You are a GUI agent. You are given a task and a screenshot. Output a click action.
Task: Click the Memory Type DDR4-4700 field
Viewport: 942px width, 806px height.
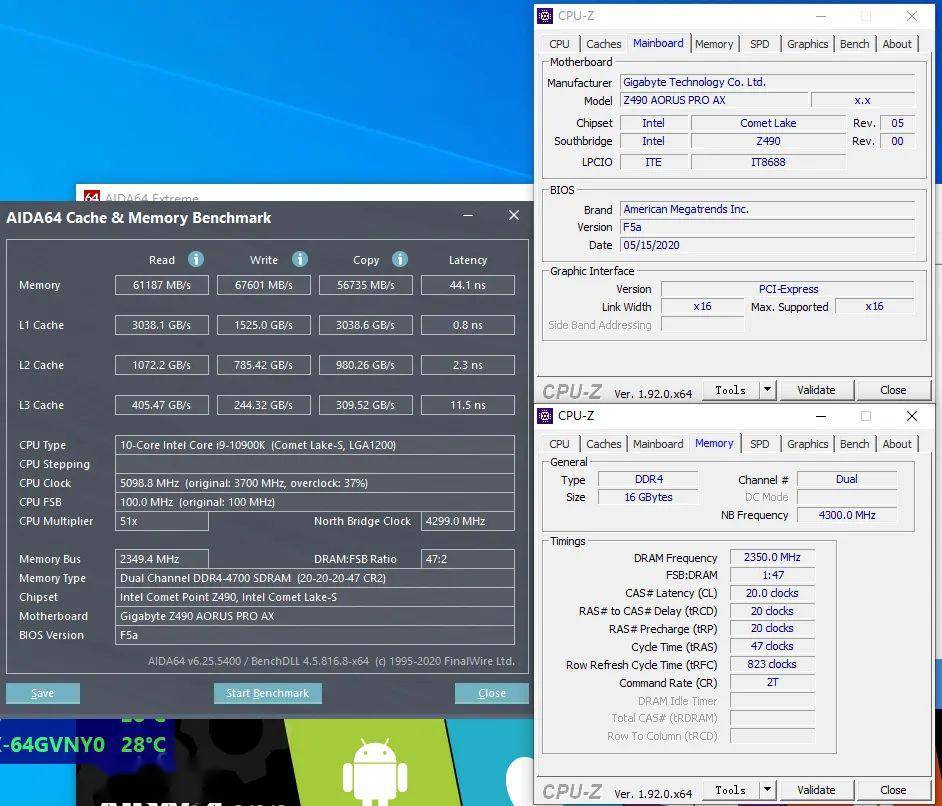click(315, 578)
